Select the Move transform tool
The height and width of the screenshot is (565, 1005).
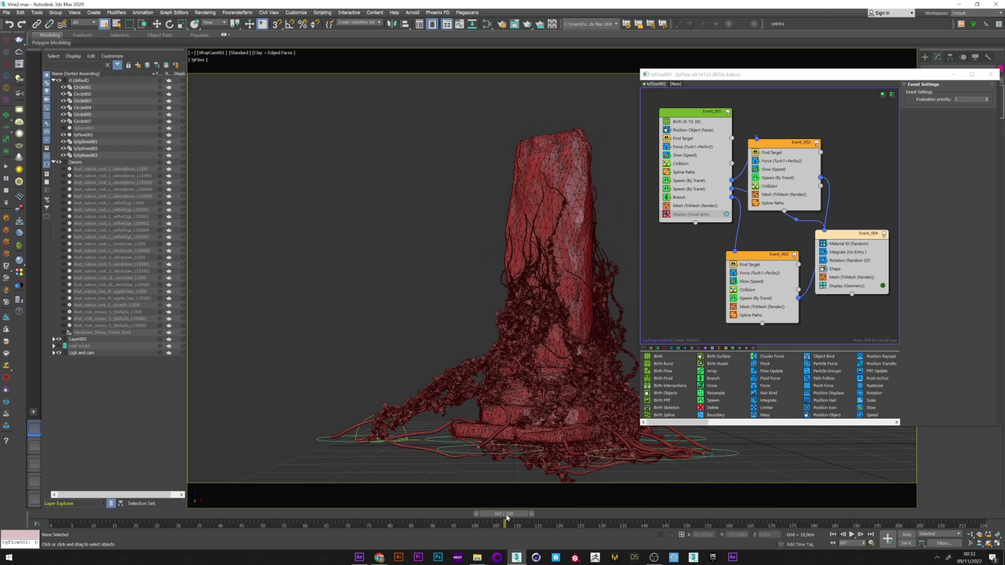156,24
